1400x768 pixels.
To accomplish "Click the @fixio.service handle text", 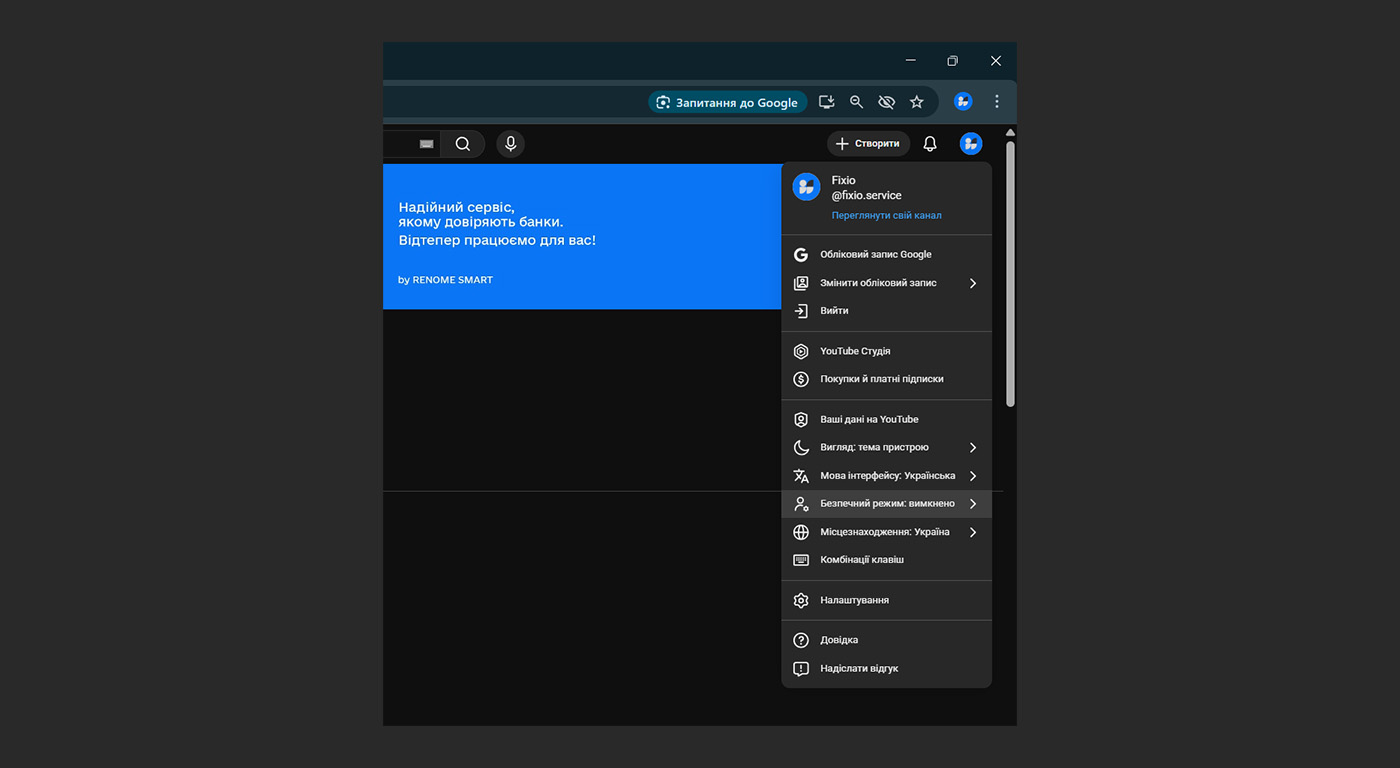I will (x=867, y=196).
